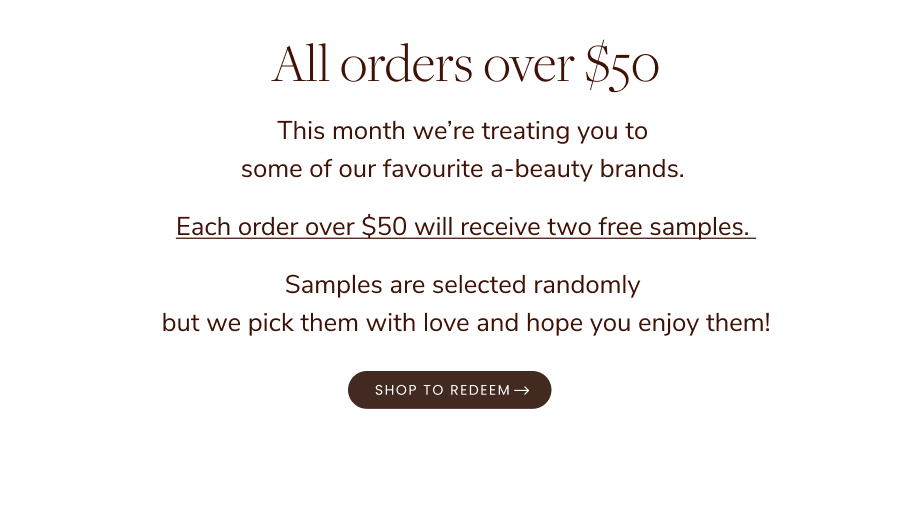The width and height of the screenshot is (900, 520).
Task: Click the word 'REDEEM' on the dark button
Action: point(480,390)
